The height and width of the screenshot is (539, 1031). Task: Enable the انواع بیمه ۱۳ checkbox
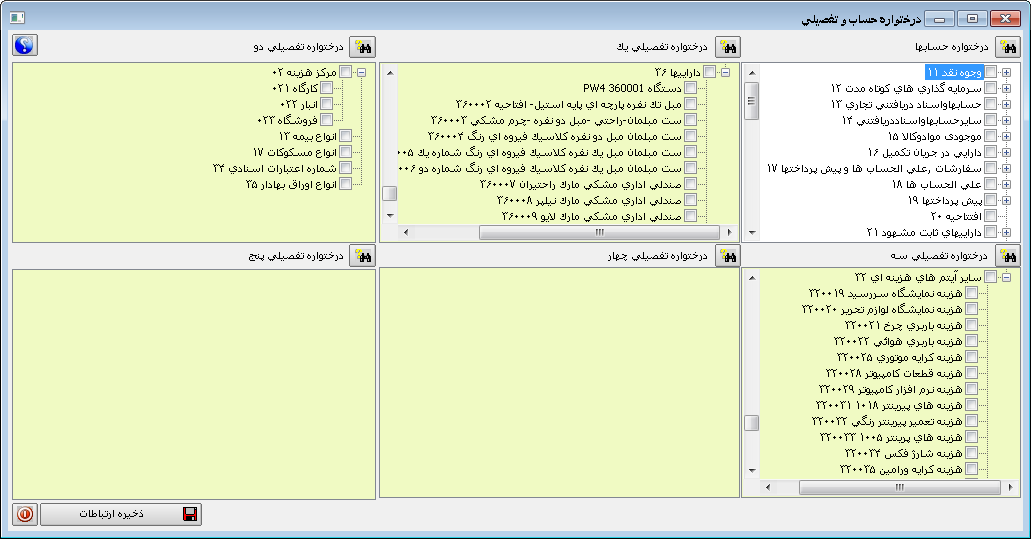click(x=345, y=136)
